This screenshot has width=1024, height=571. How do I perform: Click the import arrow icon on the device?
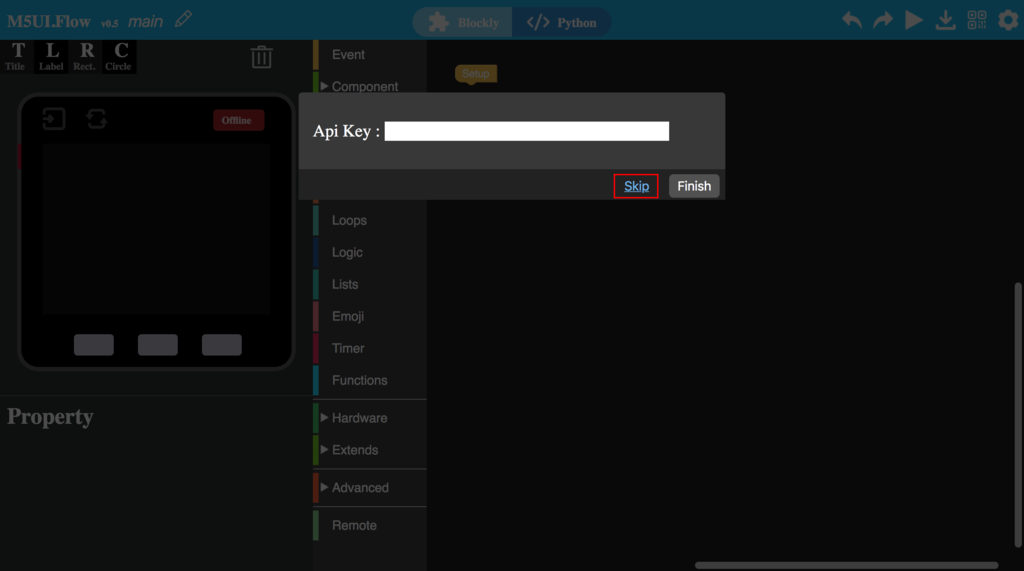click(x=54, y=119)
